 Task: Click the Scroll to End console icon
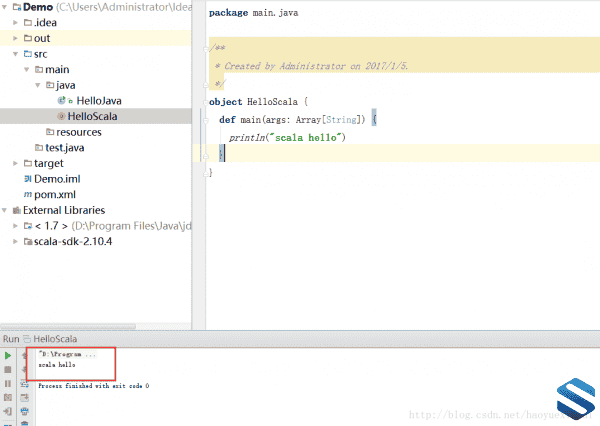pyautogui.click(x=24, y=397)
